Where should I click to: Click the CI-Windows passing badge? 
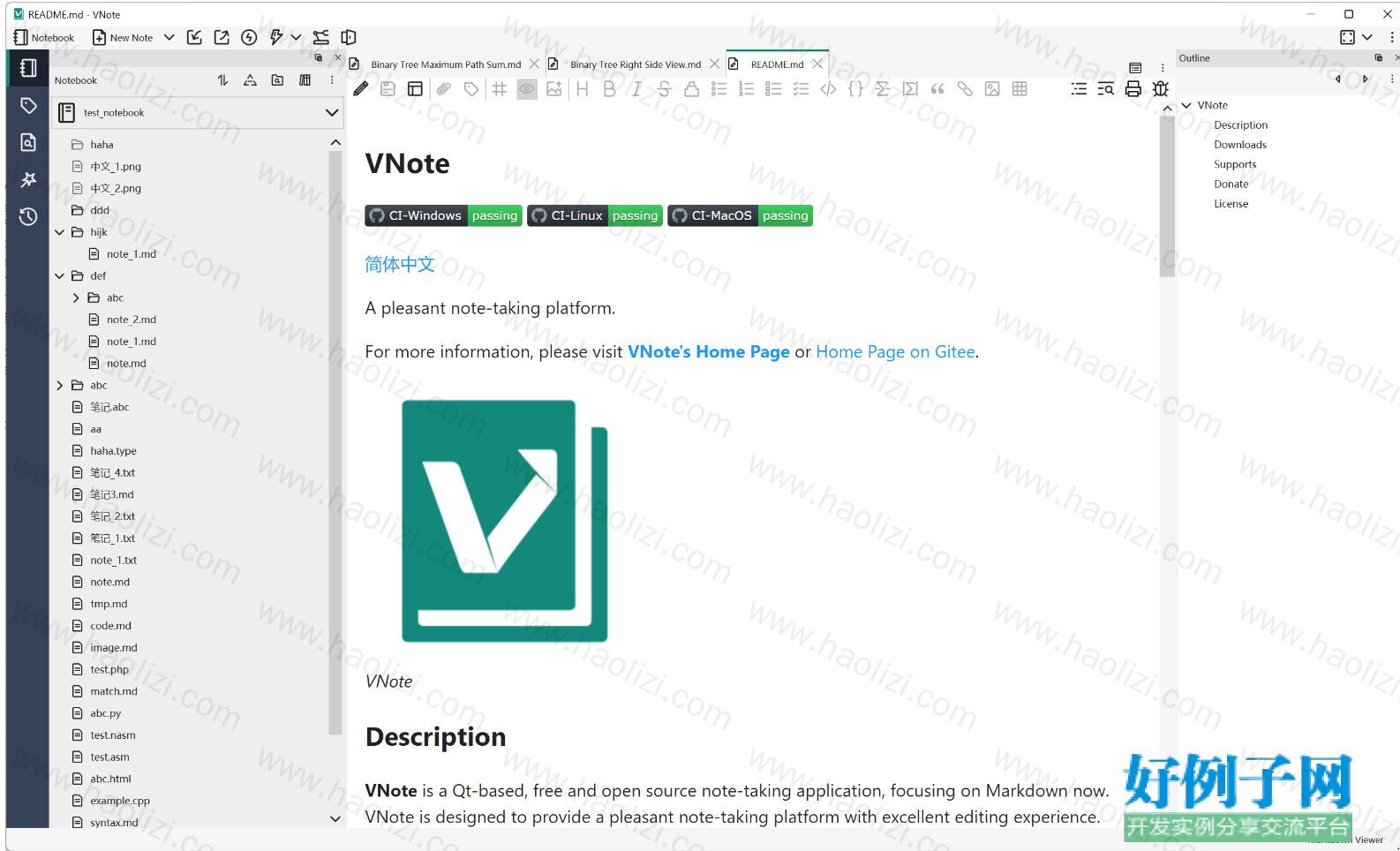443,215
